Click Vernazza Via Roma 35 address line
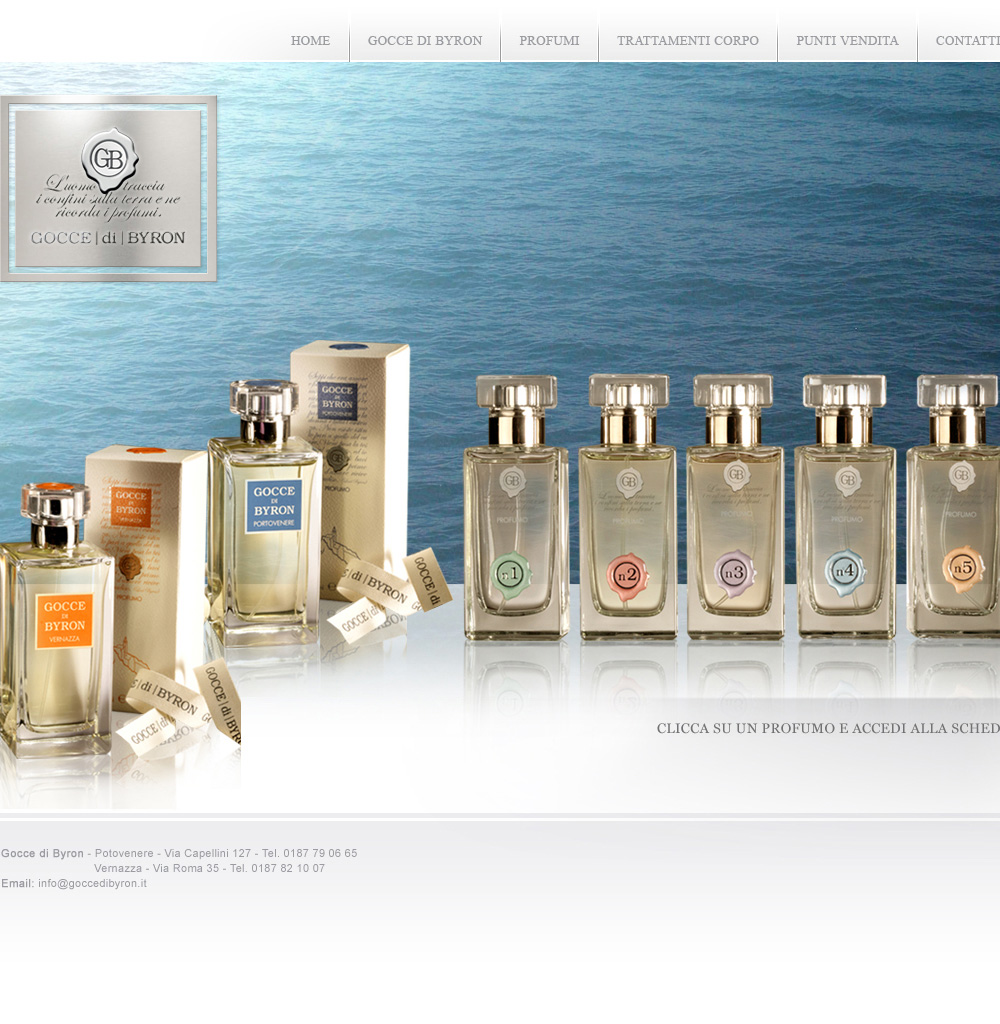1000x1024 pixels. tap(209, 869)
